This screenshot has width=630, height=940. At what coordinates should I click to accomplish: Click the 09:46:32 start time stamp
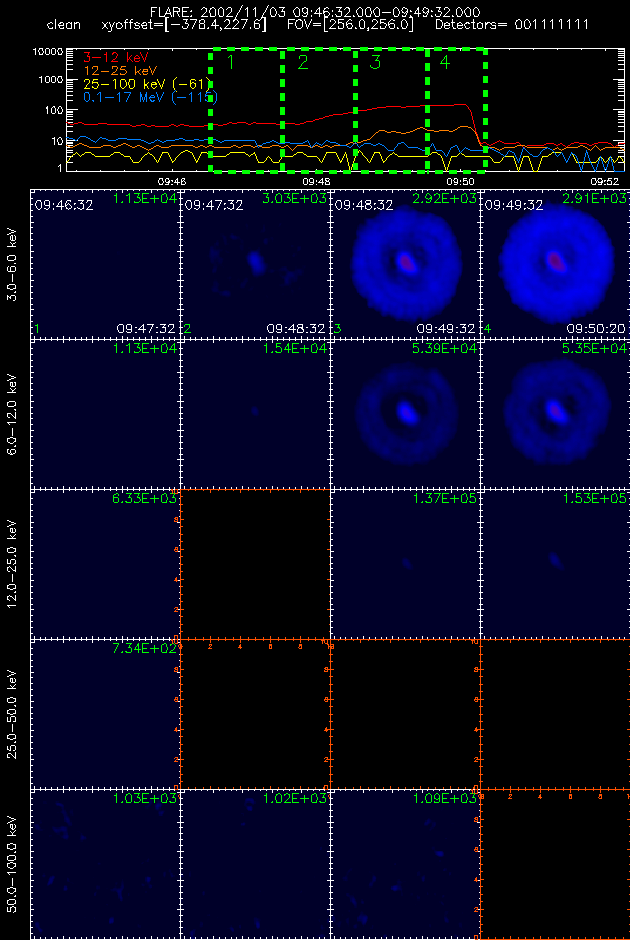64,206
